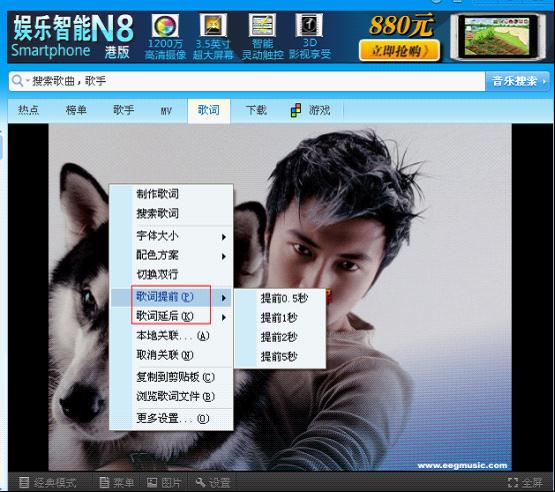
Task: Choose 提前1秒 in the submenu
Action: (x=280, y=318)
